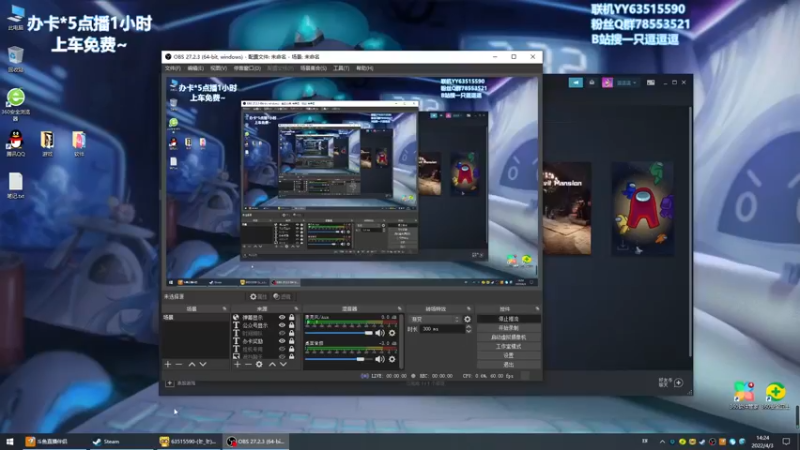
Task: Click the blue announcement icon in Steam window
Action: coord(576,83)
